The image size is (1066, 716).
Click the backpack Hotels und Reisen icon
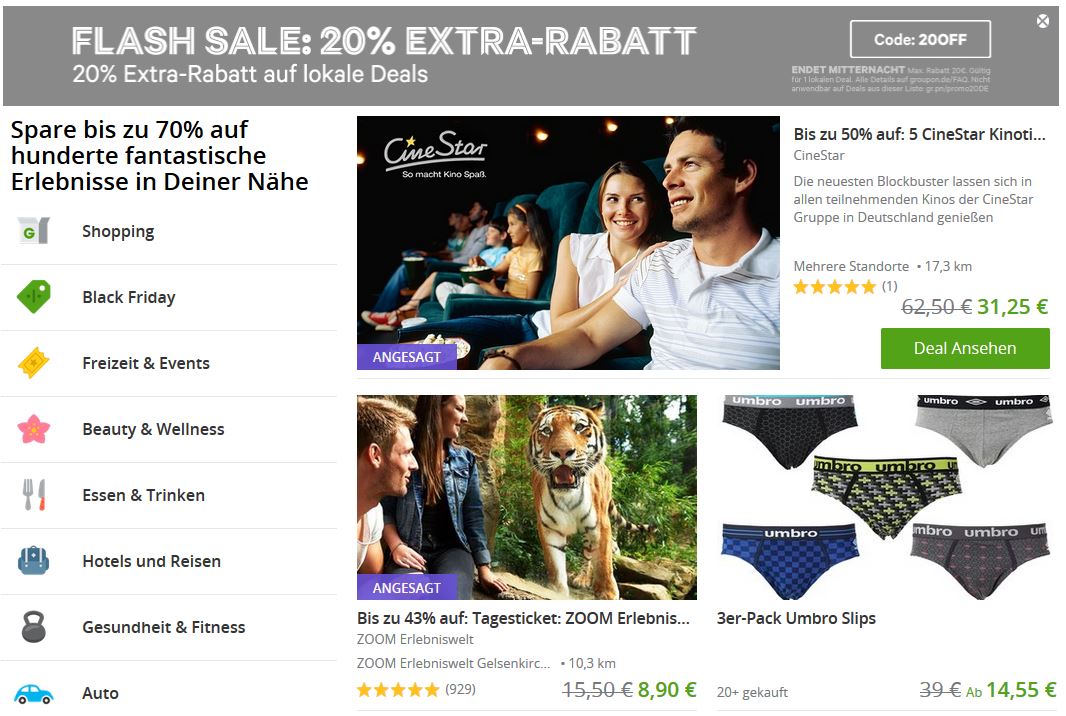(33, 560)
